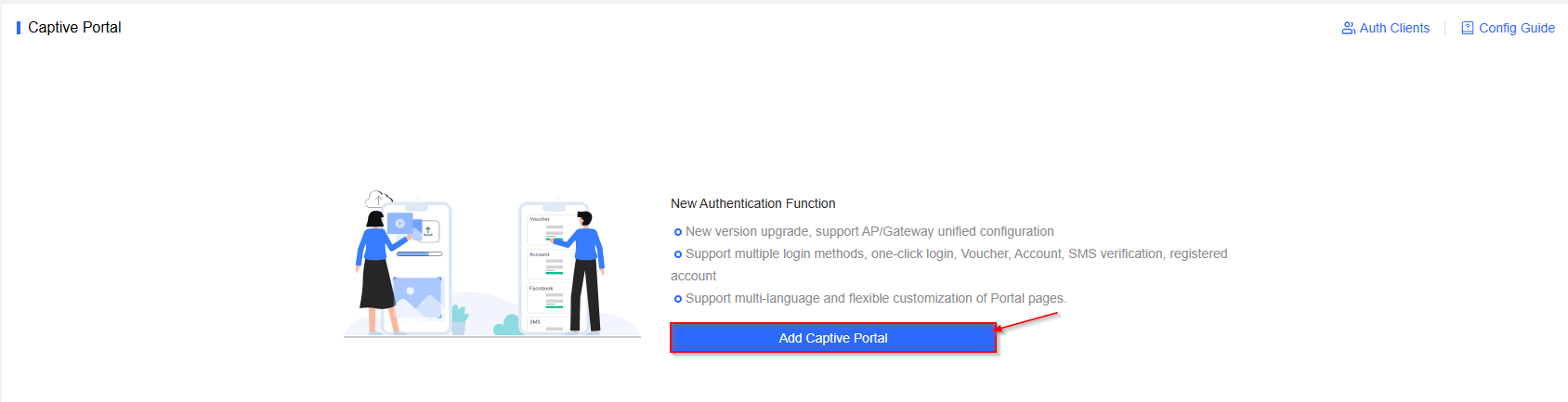Click the landscape image icon in illustration

coord(417,296)
